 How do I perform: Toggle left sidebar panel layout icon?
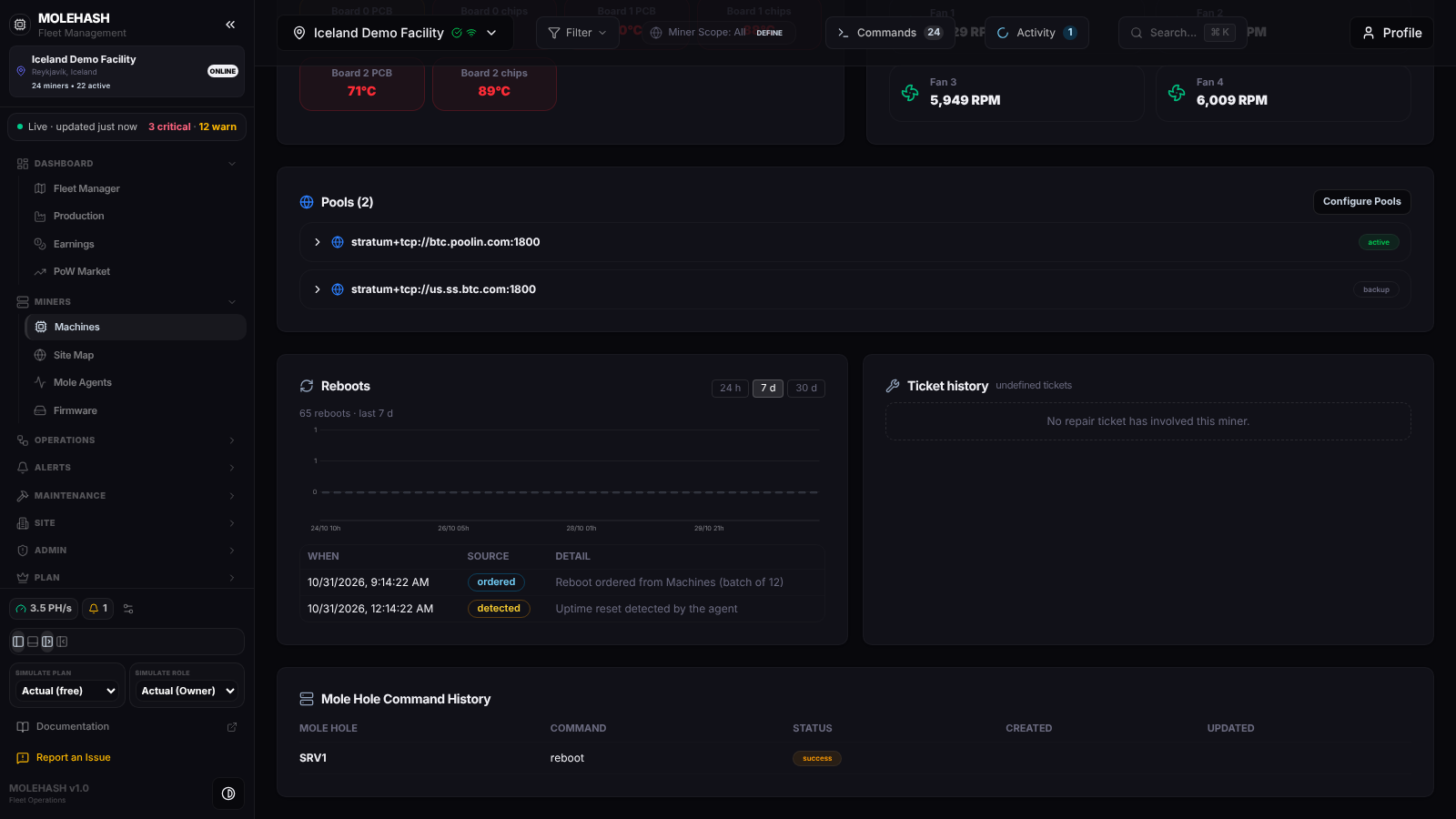coord(18,642)
